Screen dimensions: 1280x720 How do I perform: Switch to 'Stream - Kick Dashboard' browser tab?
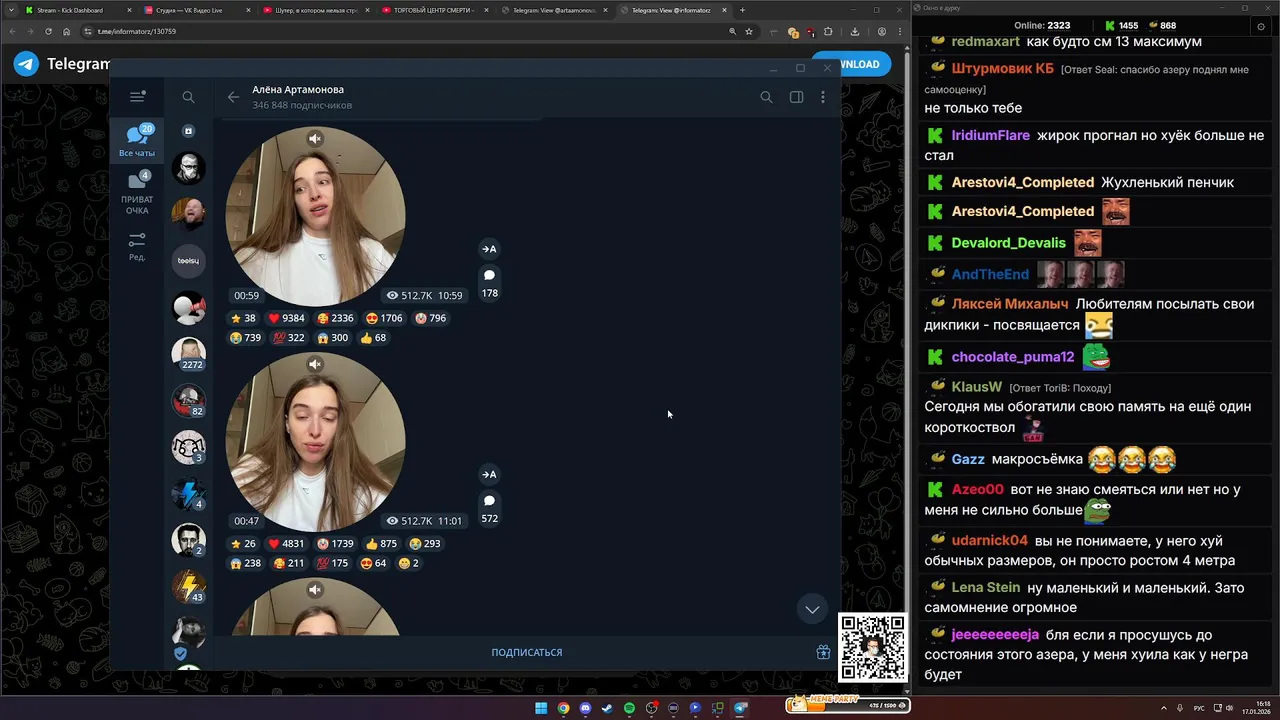pos(77,10)
